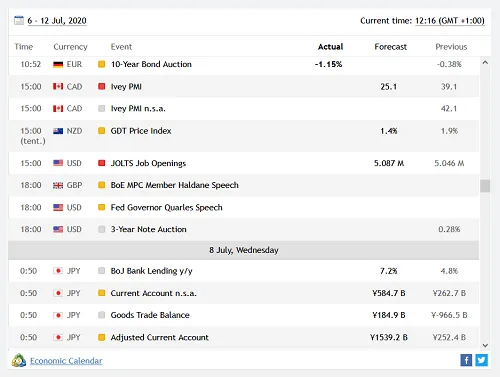Open the GDT Price Index event
The image size is (500, 377).
(x=141, y=131)
